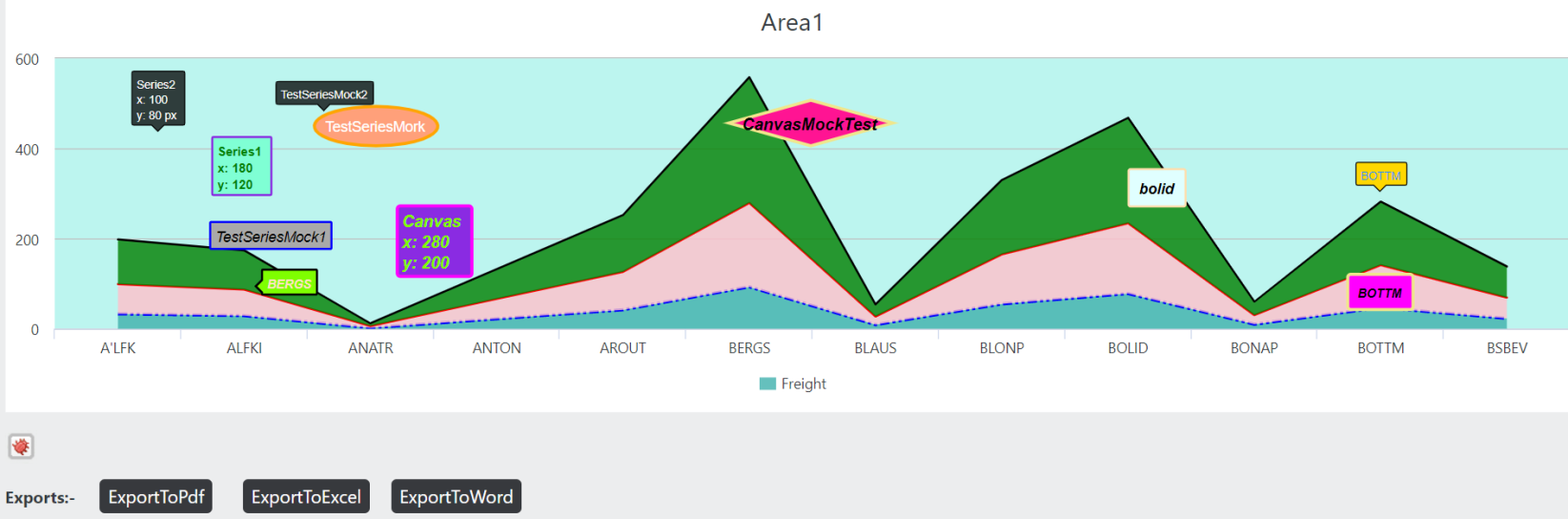Click the Area1 chart title
1568x519 pixels.
click(x=792, y=23)
